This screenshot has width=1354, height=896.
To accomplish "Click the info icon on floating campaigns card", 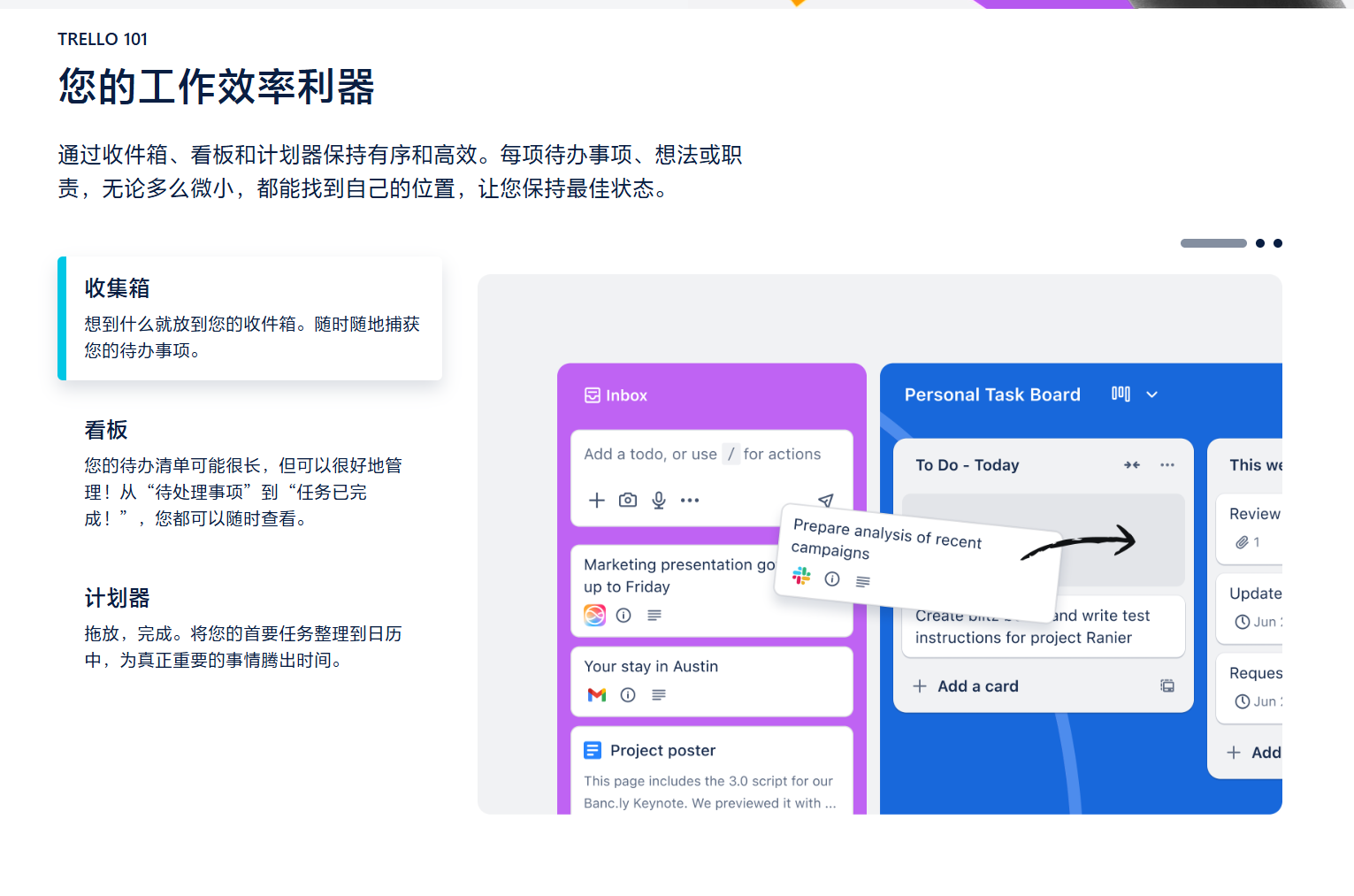I will coord(832,579).
